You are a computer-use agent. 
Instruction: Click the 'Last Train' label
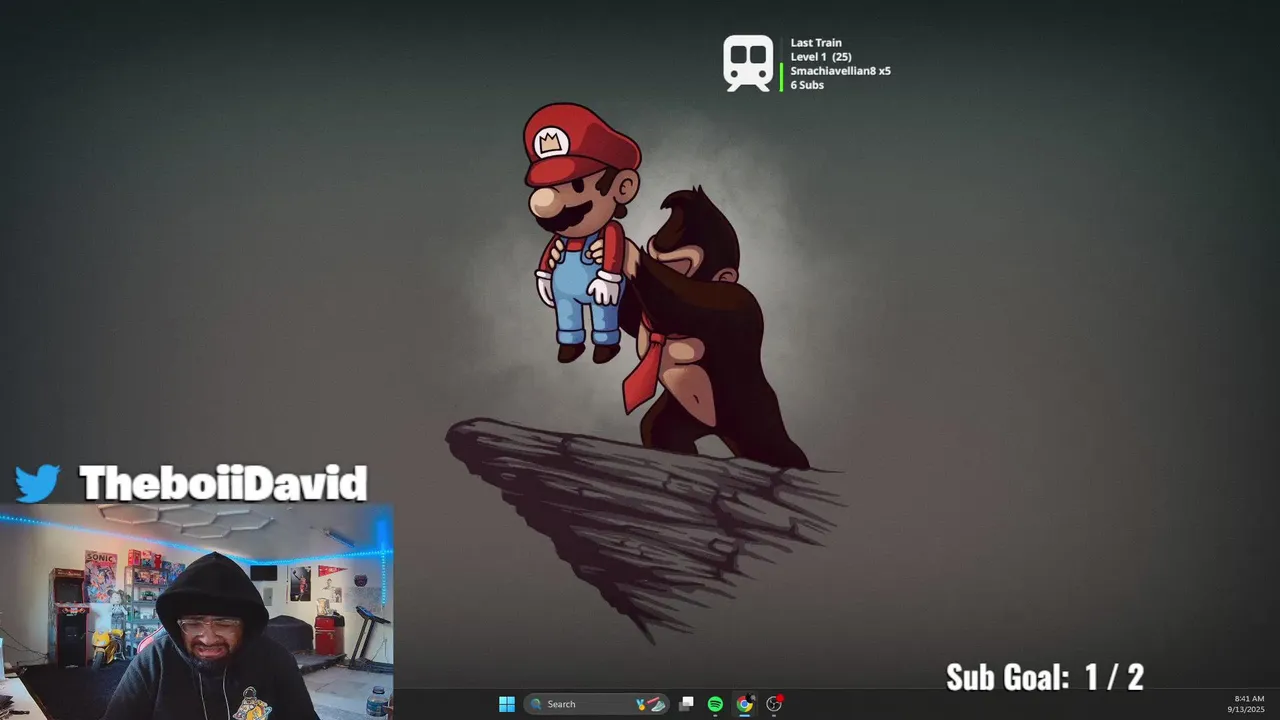pyautogui.click(x=816, y=43)
